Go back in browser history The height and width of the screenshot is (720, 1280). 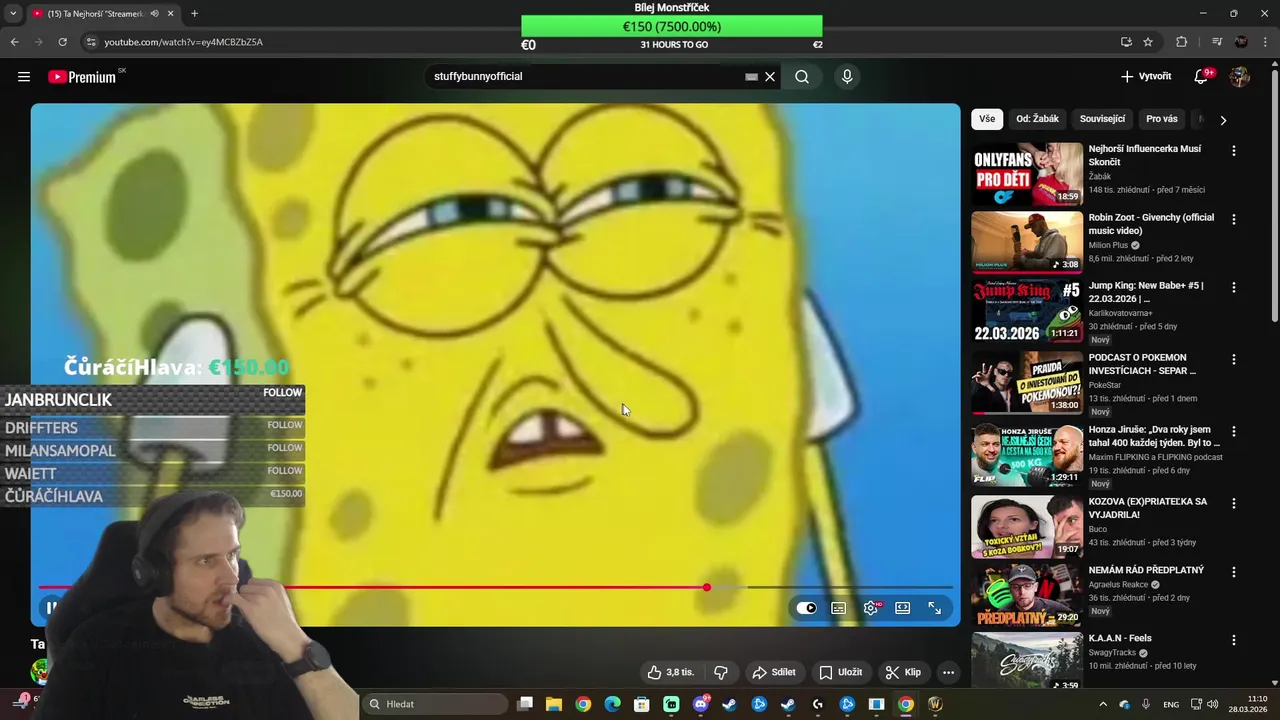(14, 42)
